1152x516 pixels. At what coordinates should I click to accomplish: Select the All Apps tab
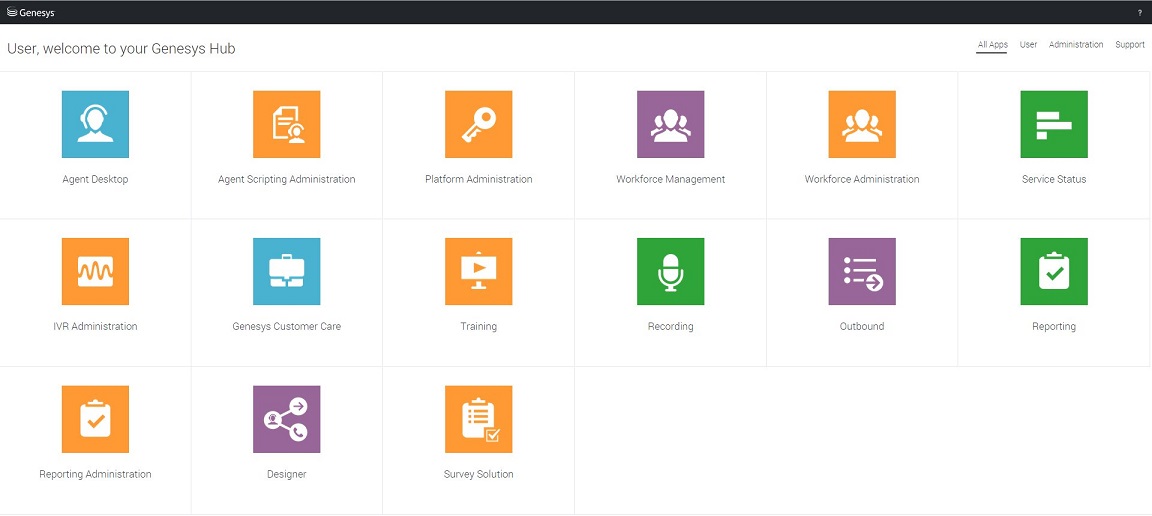point(993,45)
